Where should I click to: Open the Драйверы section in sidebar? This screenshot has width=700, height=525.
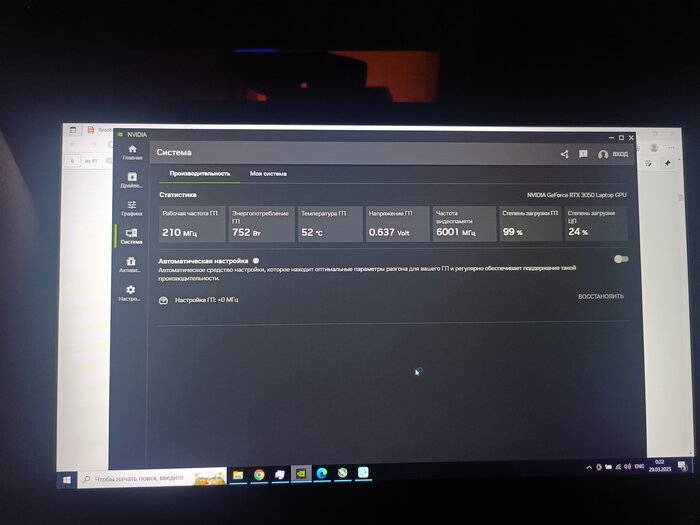[131, 179]
